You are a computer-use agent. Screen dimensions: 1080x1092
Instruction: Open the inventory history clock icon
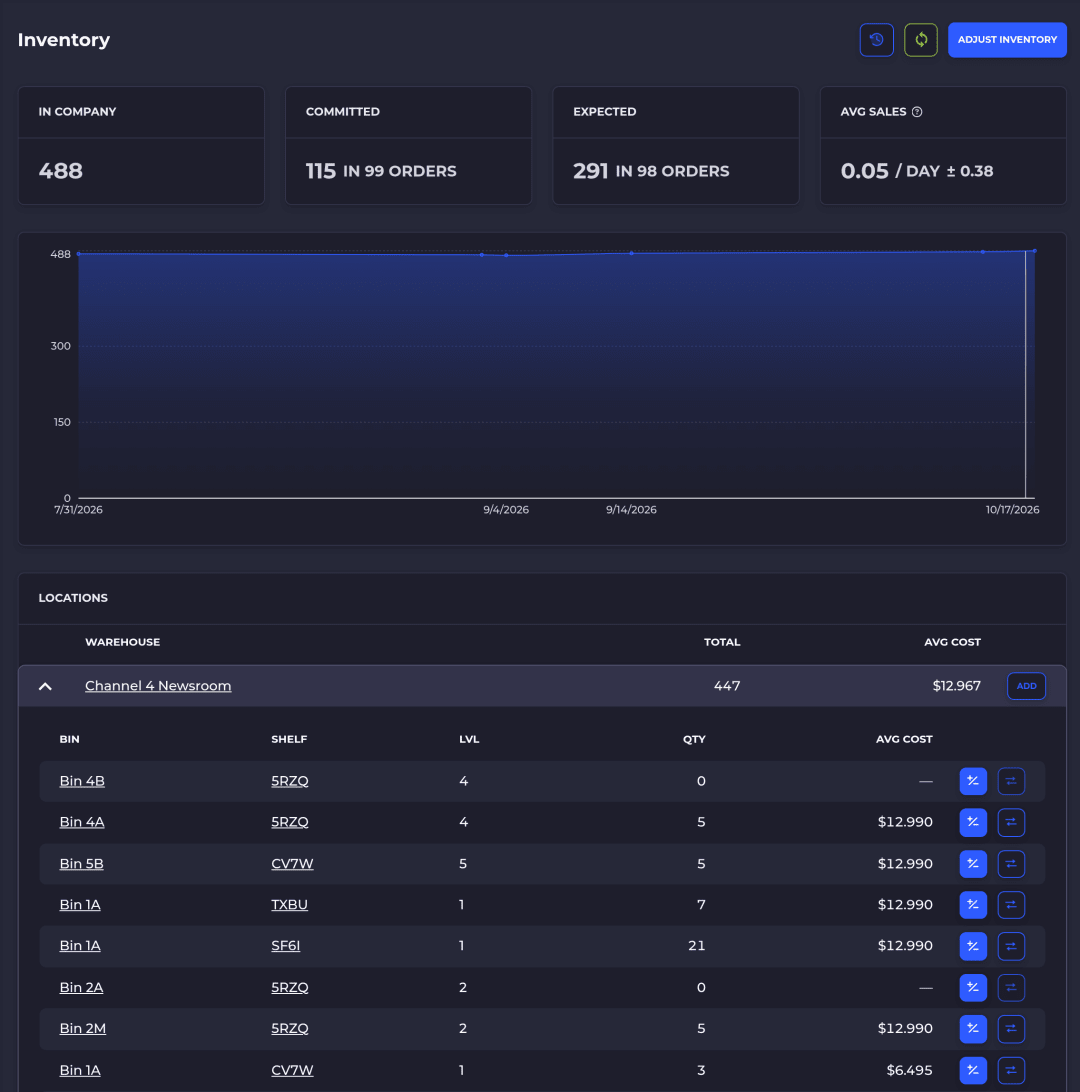tap(876, 40)
